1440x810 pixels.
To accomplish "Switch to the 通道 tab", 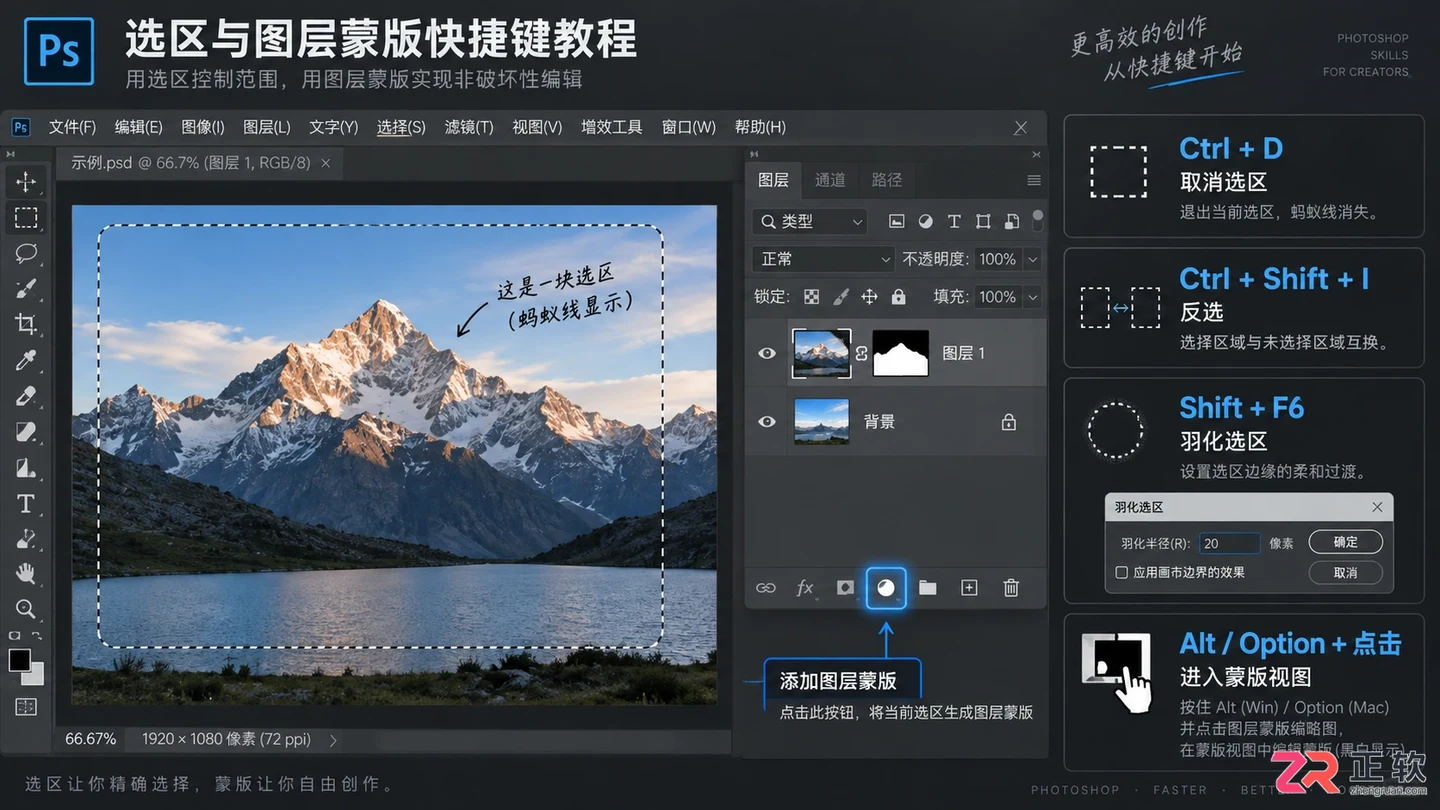I will pyautogui.click(x=830, y=180).
